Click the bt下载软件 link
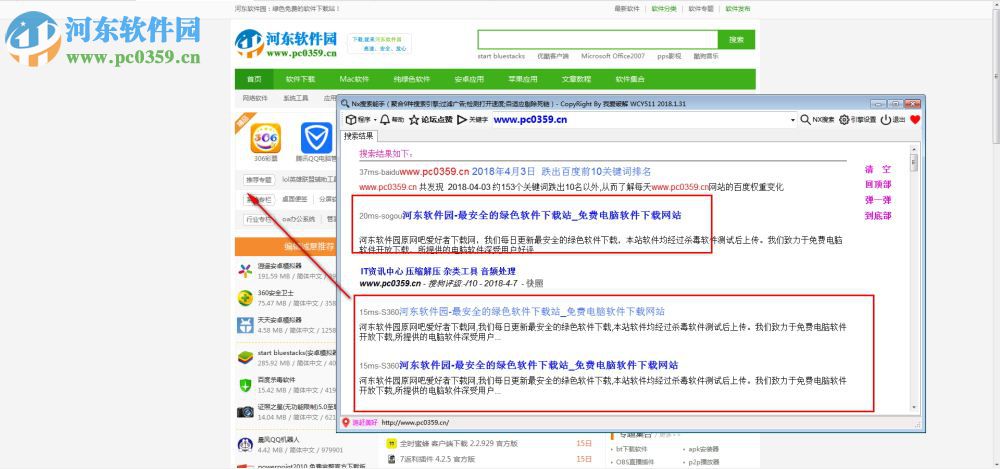Screen dimensions: 1000x469 [633, 449]
